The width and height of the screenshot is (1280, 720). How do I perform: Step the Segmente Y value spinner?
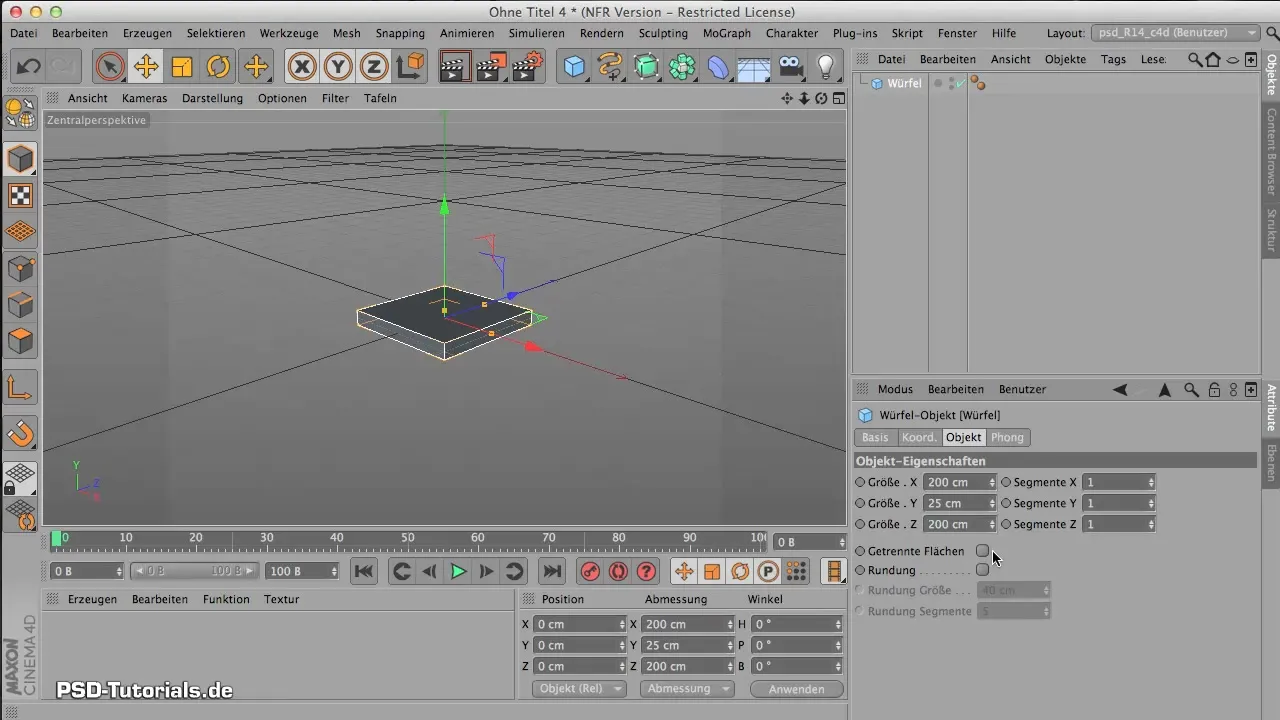[1151, 503]
